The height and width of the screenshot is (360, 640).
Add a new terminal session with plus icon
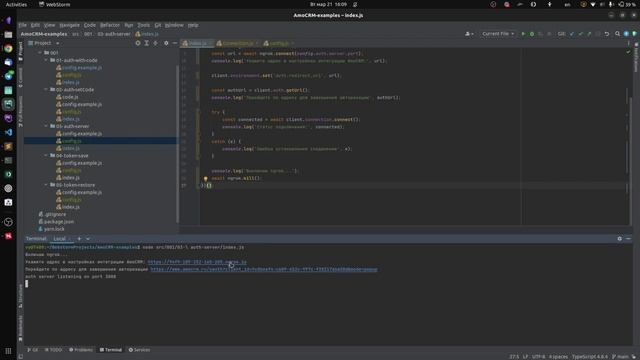79,239
